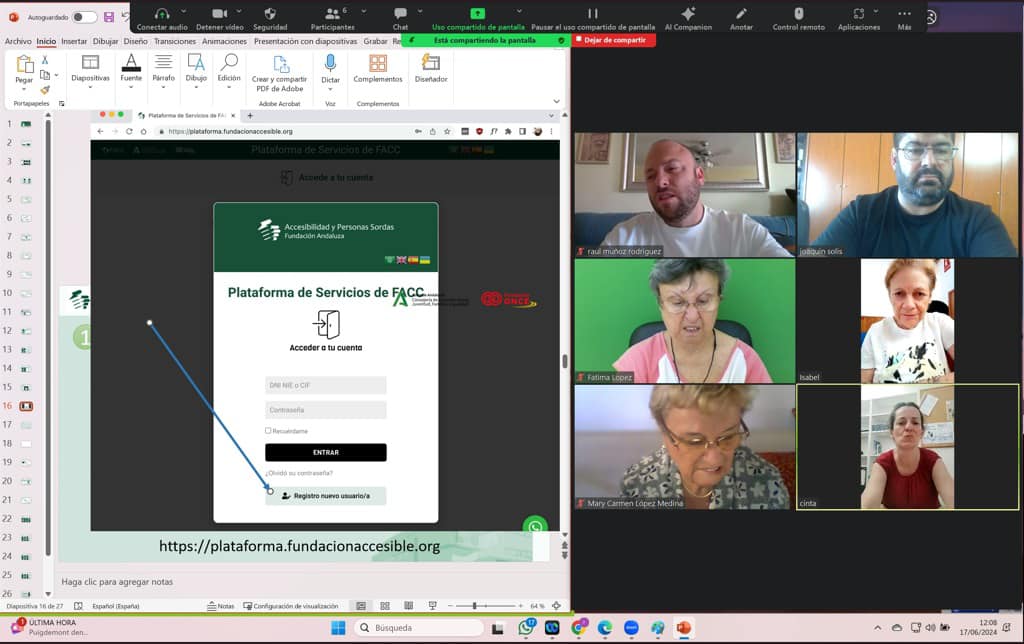The image size is (1024, 644).
Task: Open the Presentación con diapositivas tab
Action: [305, 41]
